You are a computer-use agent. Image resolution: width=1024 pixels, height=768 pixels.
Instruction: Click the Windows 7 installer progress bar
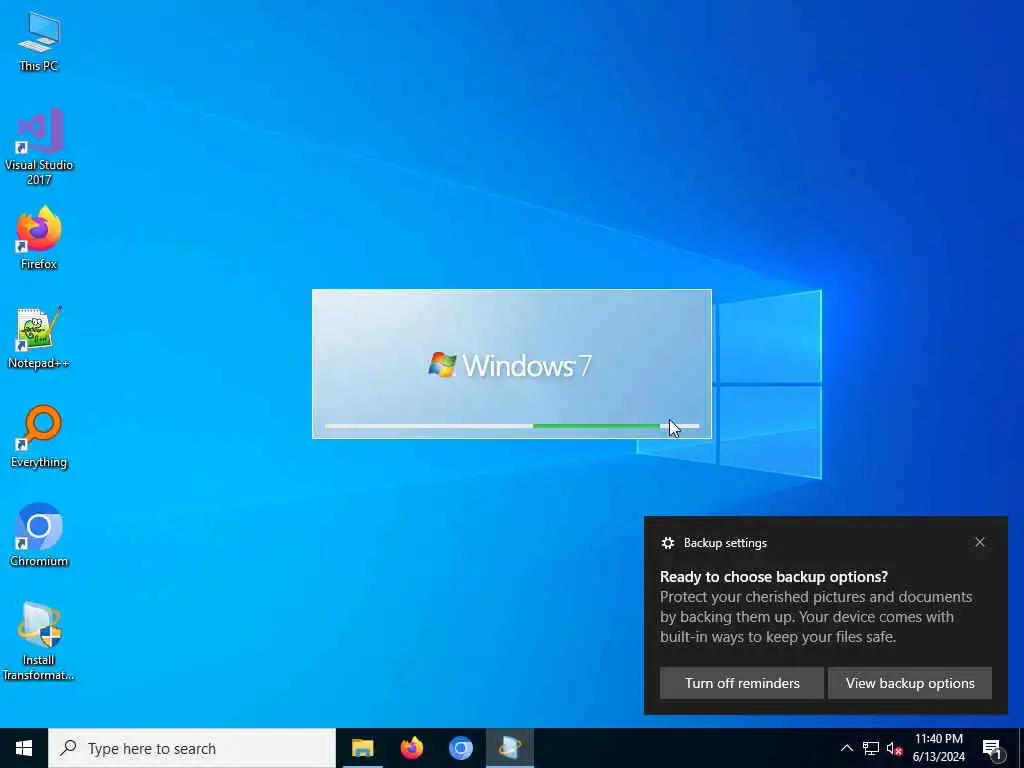point(512,426)
